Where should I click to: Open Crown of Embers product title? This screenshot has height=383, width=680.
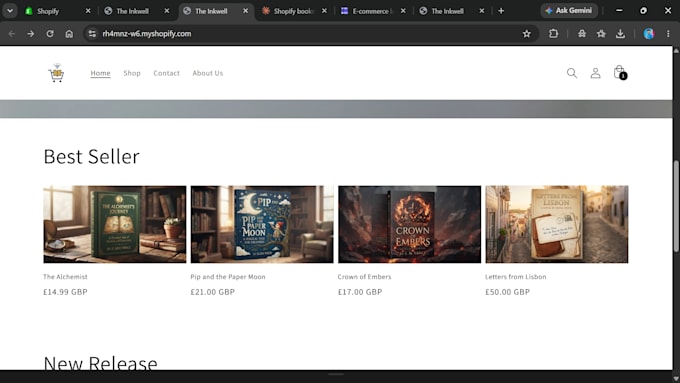[364, 277]
